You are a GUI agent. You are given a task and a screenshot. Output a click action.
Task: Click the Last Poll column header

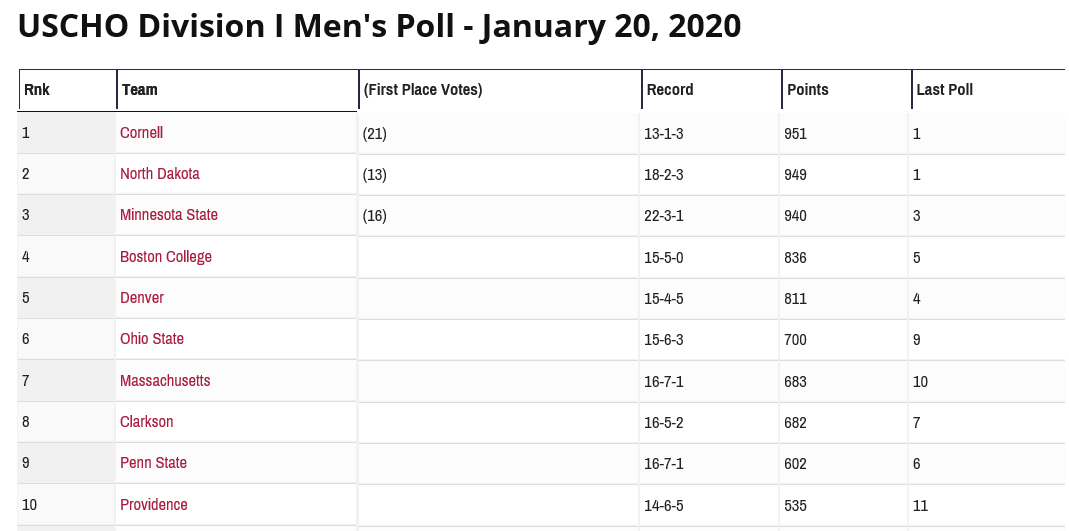944,90
